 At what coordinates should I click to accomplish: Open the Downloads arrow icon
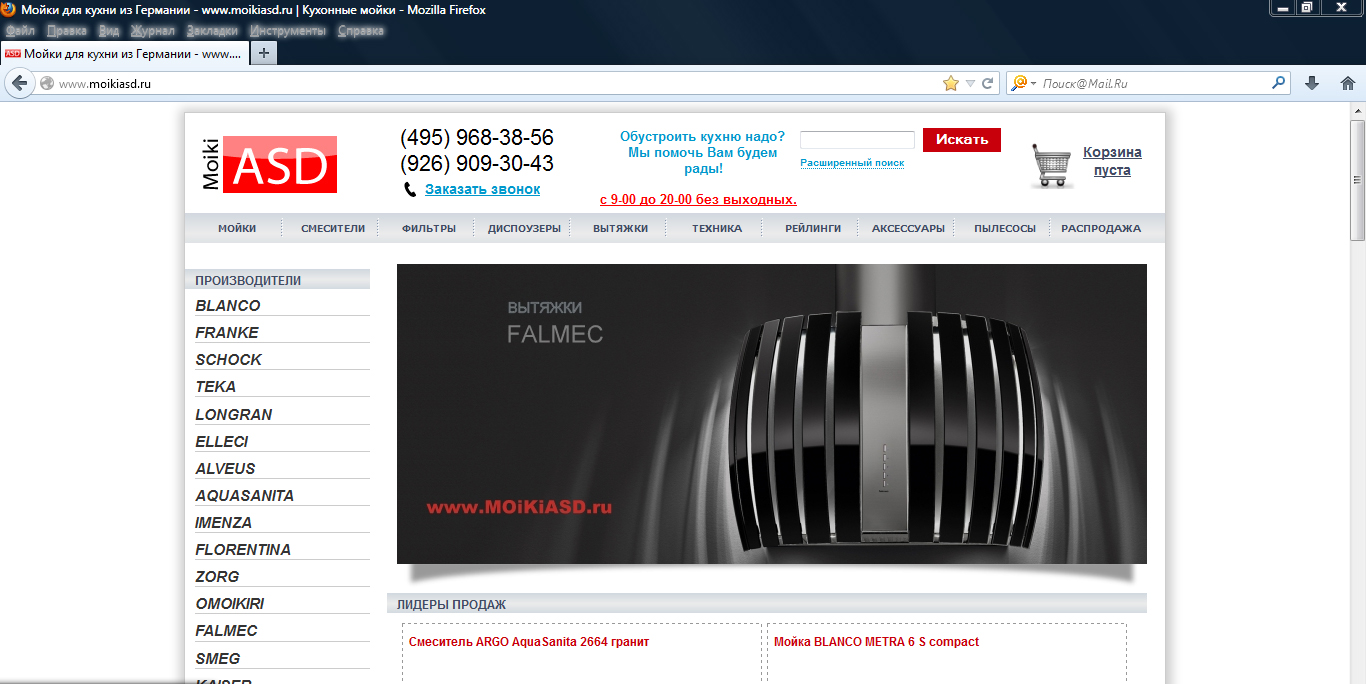click(1312, 84)
